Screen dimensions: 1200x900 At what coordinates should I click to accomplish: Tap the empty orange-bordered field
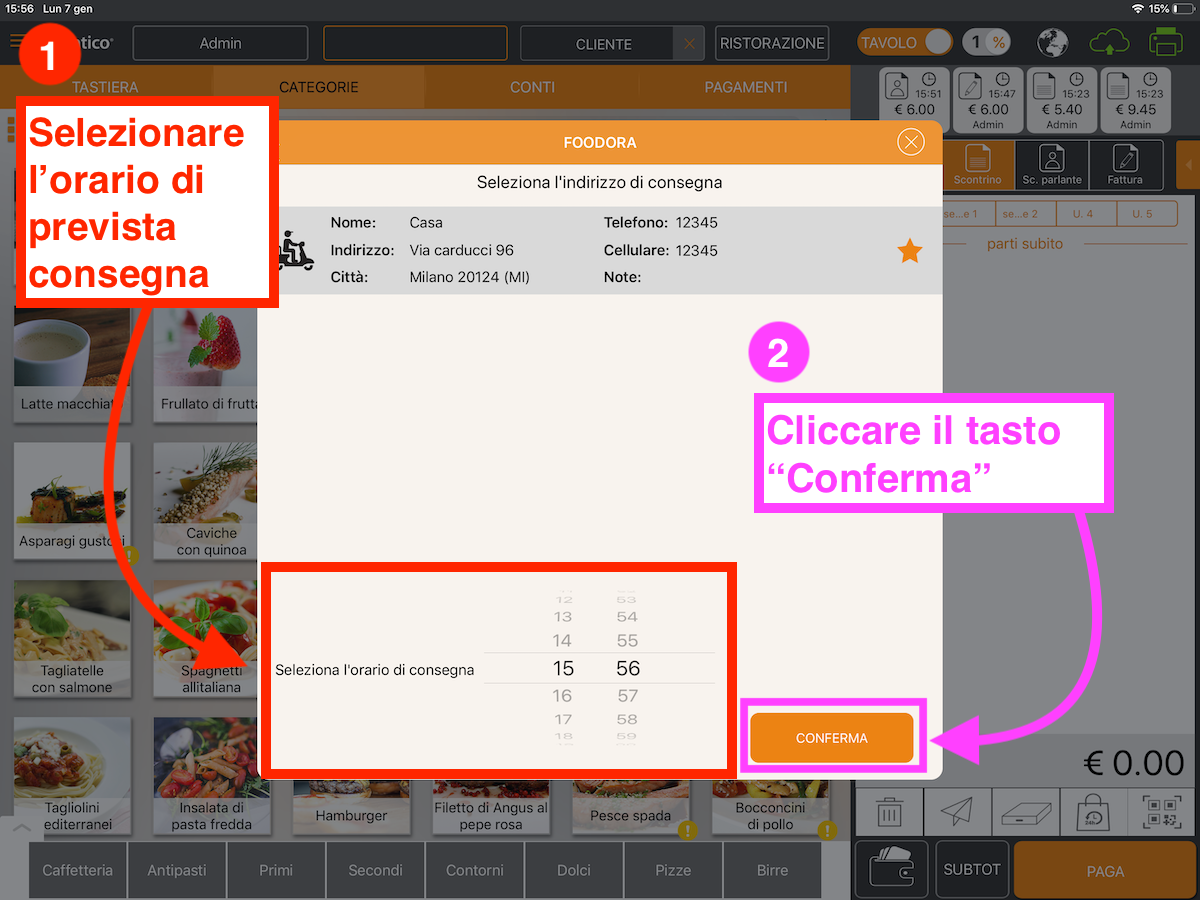414,43
